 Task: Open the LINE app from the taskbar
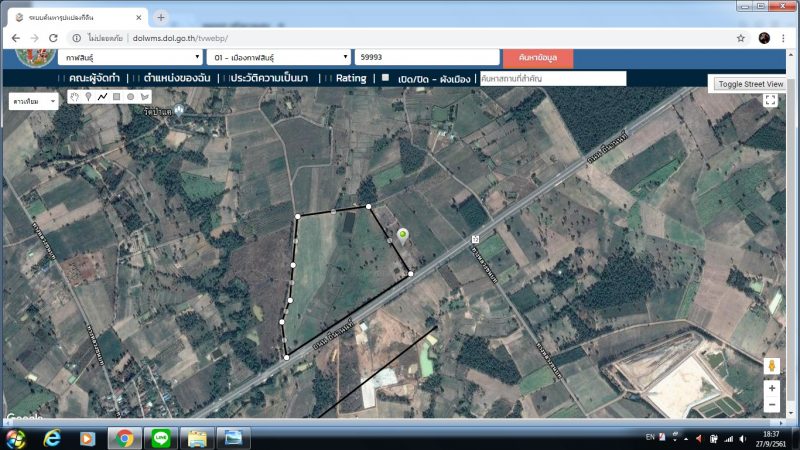click(161, 438)
